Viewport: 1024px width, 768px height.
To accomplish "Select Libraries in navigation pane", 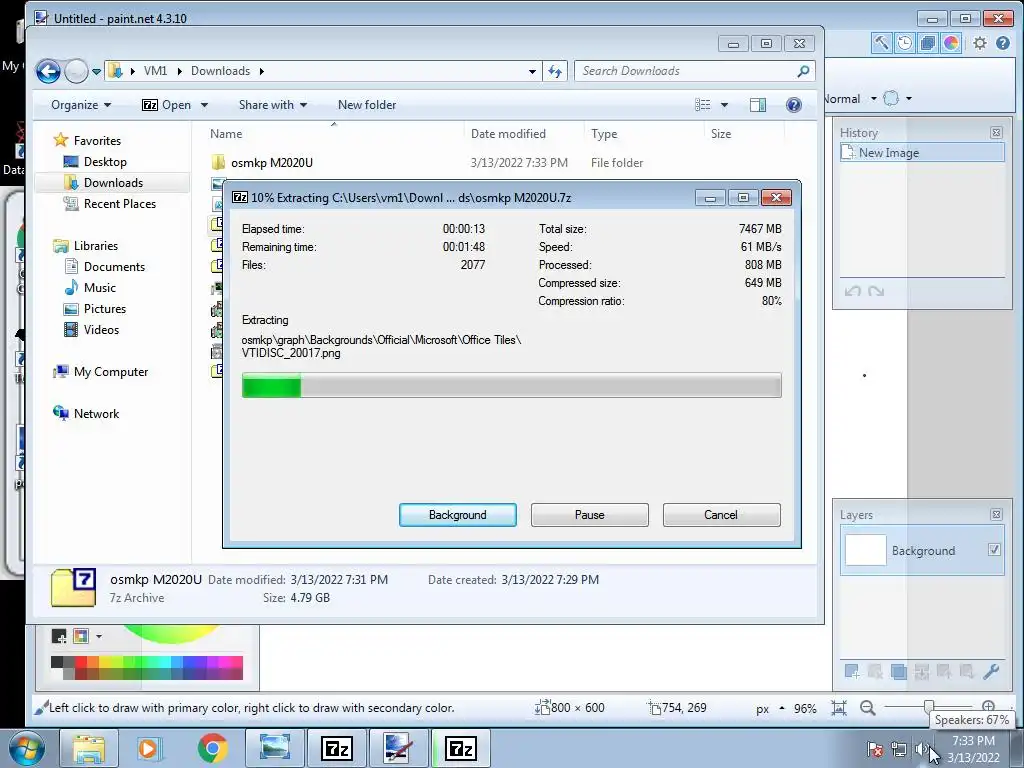I will click(x=95, y=246).
